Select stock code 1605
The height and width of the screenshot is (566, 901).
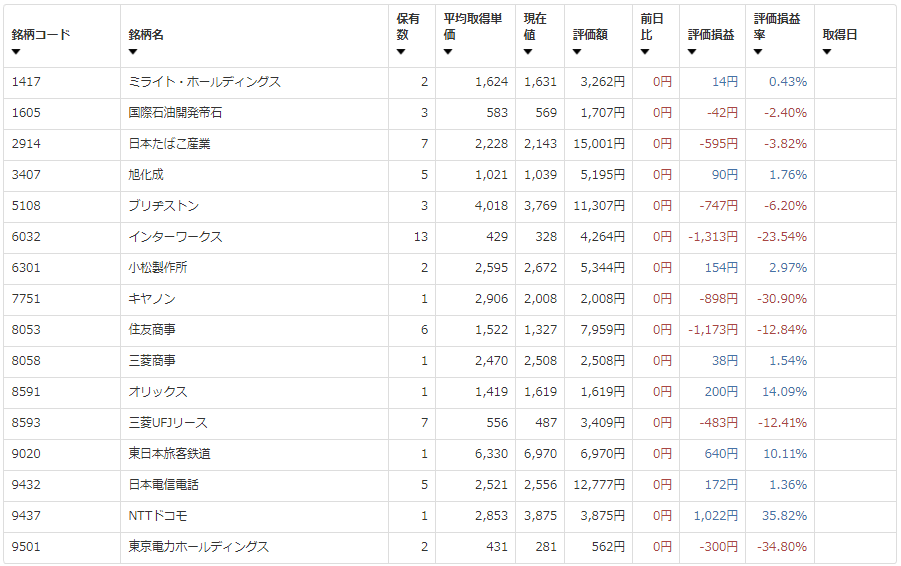click(x=26, y=113)
